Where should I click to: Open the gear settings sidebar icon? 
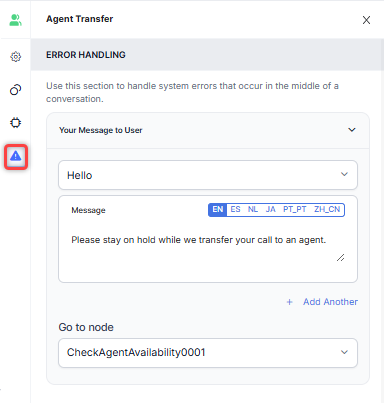(15, 57)
